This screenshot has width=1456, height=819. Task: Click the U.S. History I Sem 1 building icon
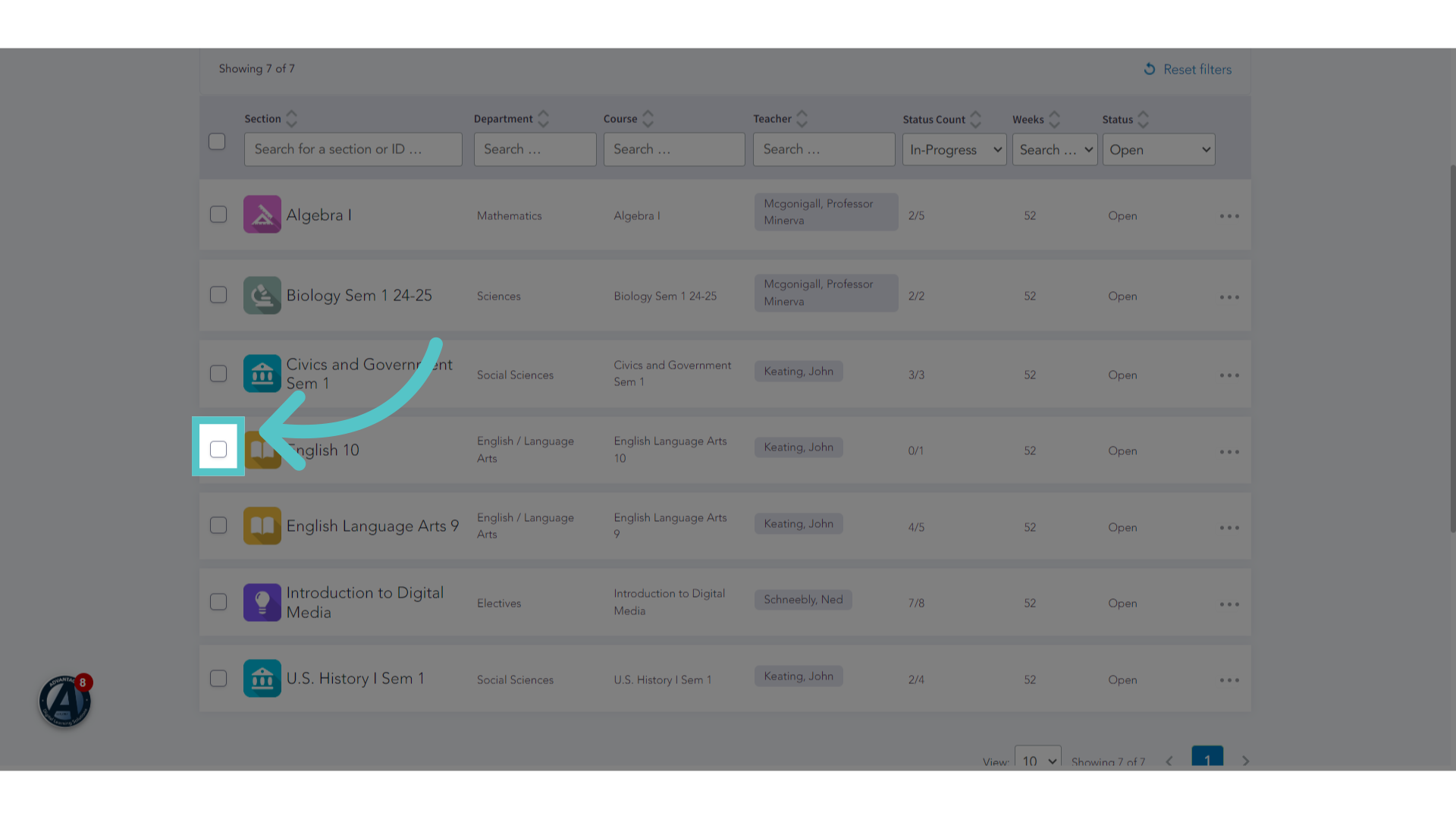[262, 678]
